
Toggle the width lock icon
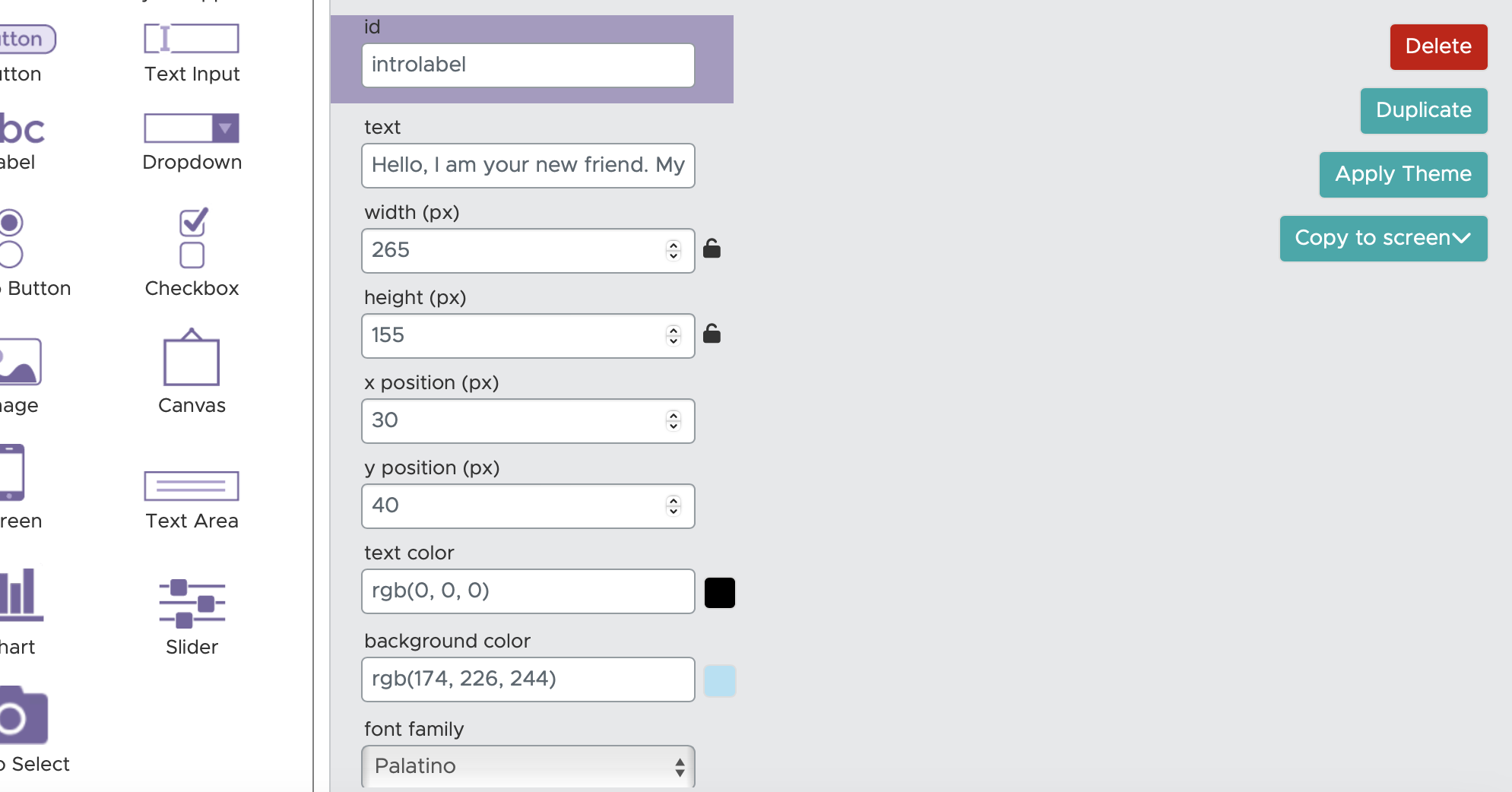point(712,249)
